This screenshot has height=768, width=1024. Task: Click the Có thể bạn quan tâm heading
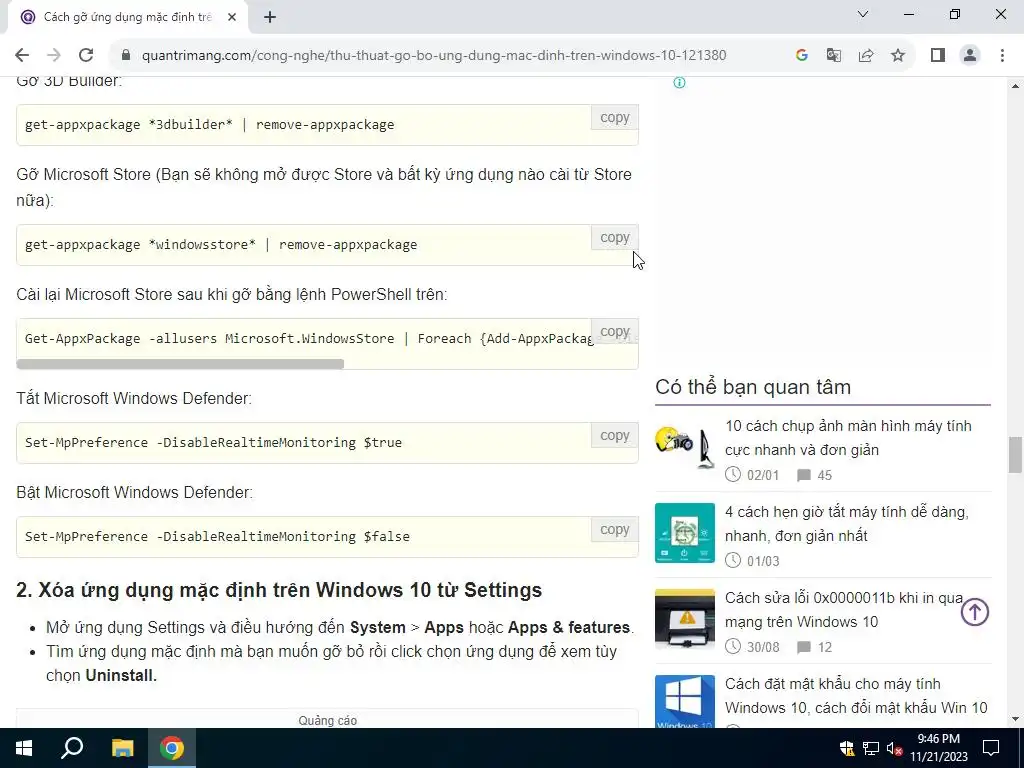(753, 387)
